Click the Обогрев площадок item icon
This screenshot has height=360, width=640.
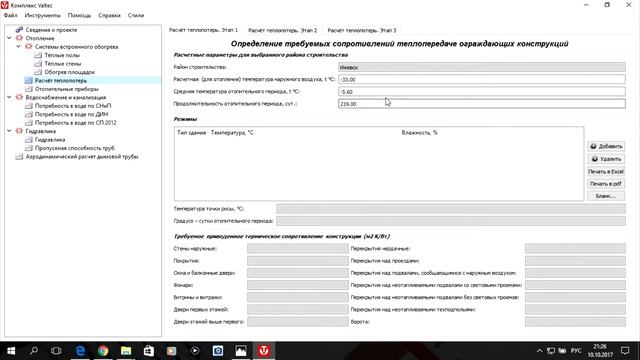[x=38, y=72]
